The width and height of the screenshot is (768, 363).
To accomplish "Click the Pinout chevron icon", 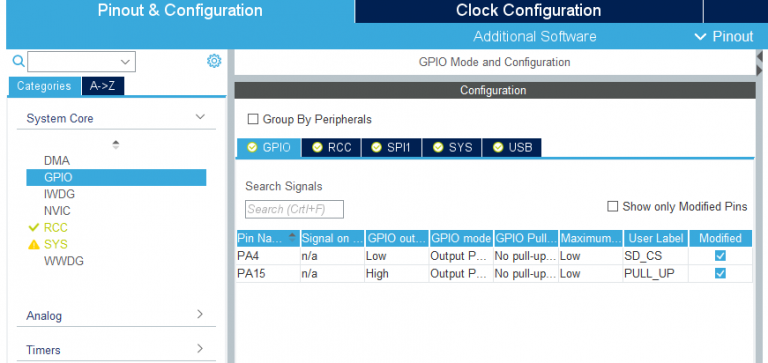I will (701, 37).
